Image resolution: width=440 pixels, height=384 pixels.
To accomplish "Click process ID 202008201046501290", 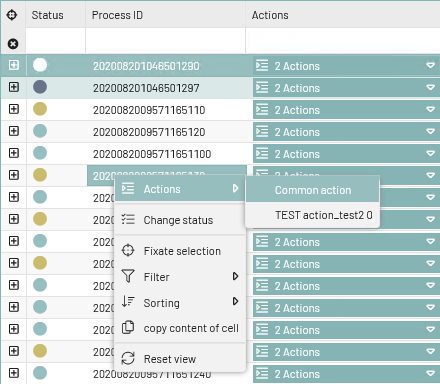I will coord(146,66).
